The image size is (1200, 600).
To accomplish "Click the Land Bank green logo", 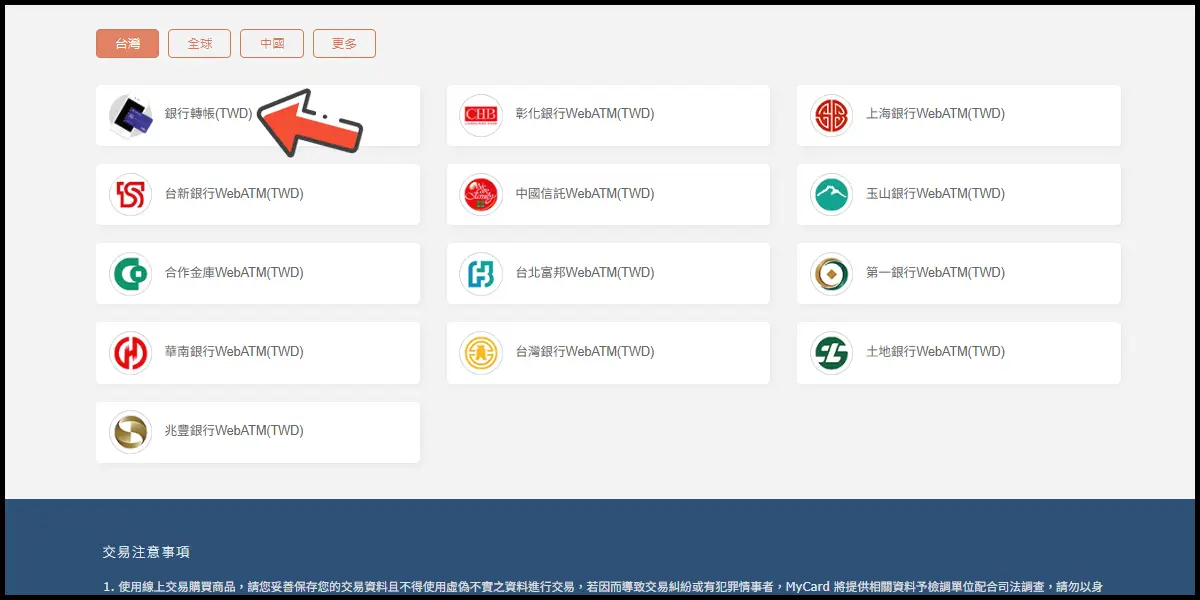I will pyautogui.click(x=831, y=352).
